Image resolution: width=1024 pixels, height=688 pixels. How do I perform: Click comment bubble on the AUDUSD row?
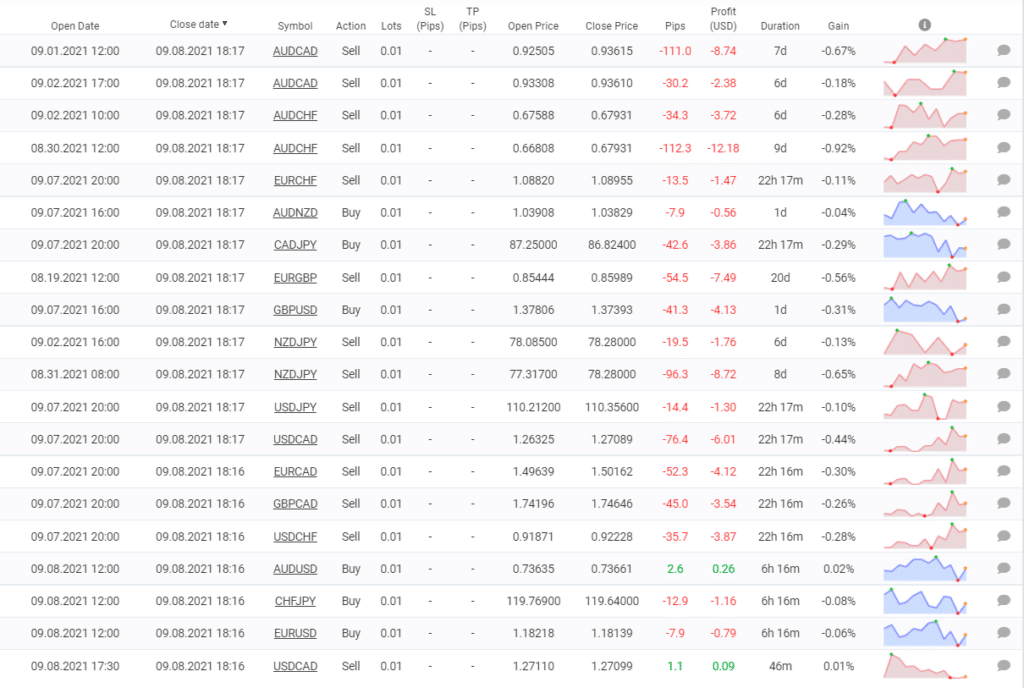[x=1004, y=568]
